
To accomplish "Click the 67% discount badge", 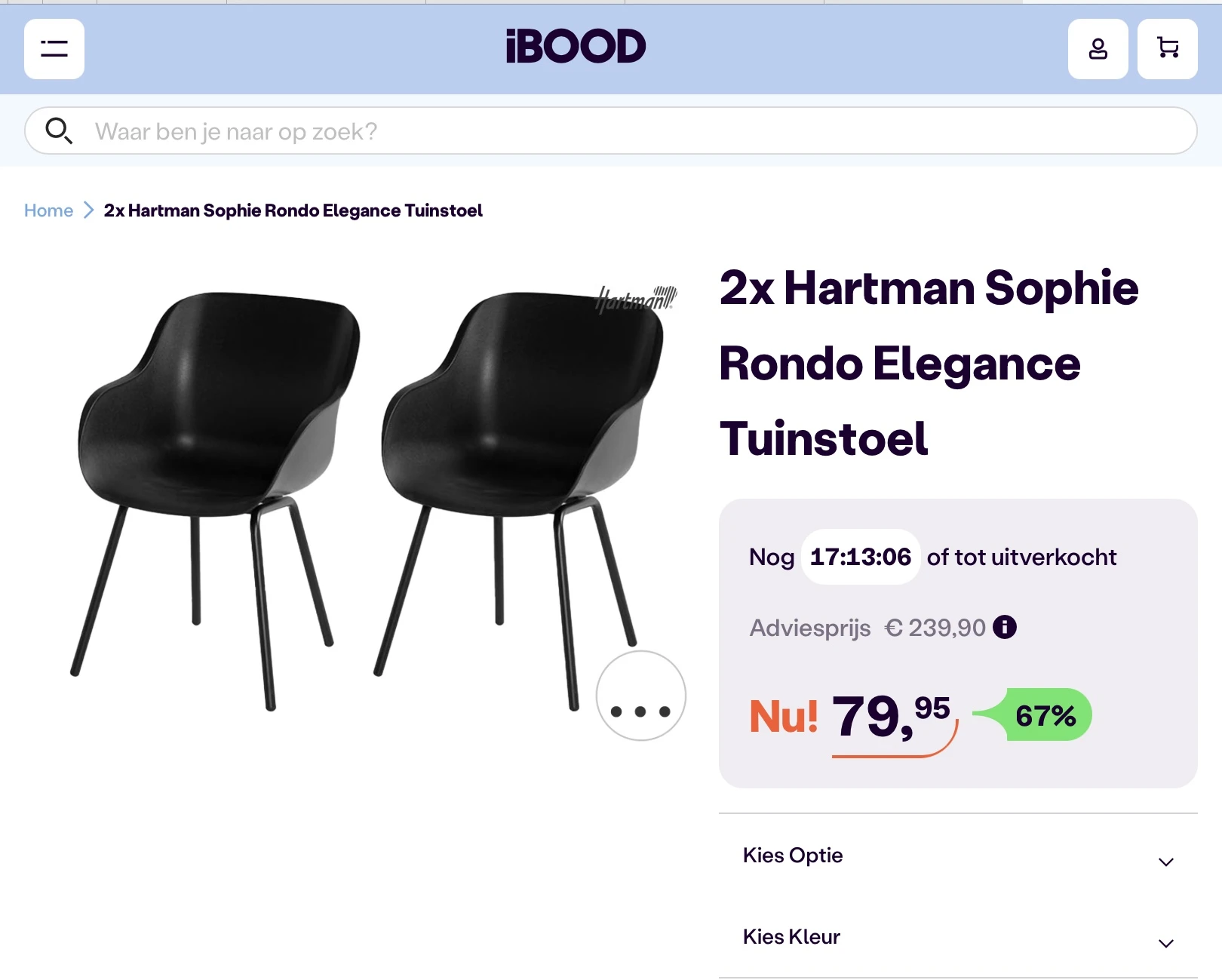I will 1045,715.
